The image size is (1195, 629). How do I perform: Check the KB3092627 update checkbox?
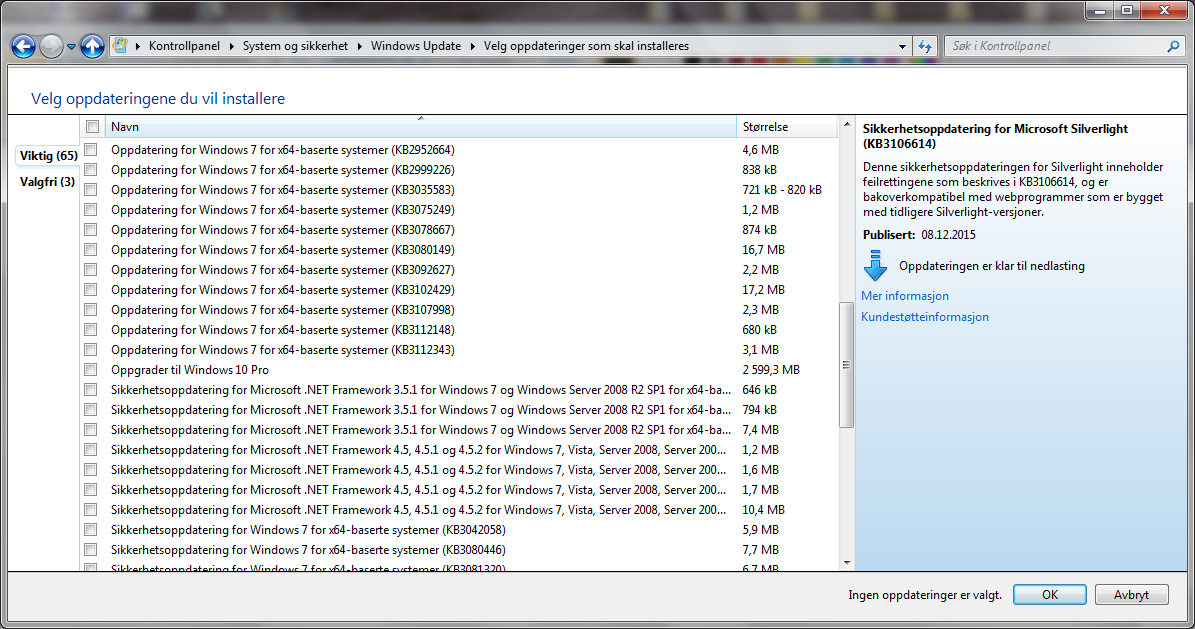[91, 269]
